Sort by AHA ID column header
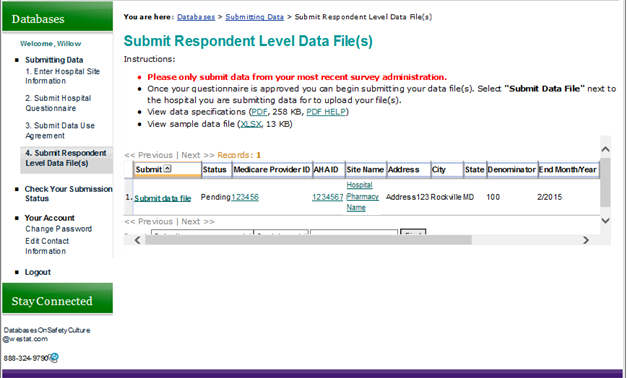The width and height of the screenshot is (628, 378). pyautogui.click(x=328, y=169)
